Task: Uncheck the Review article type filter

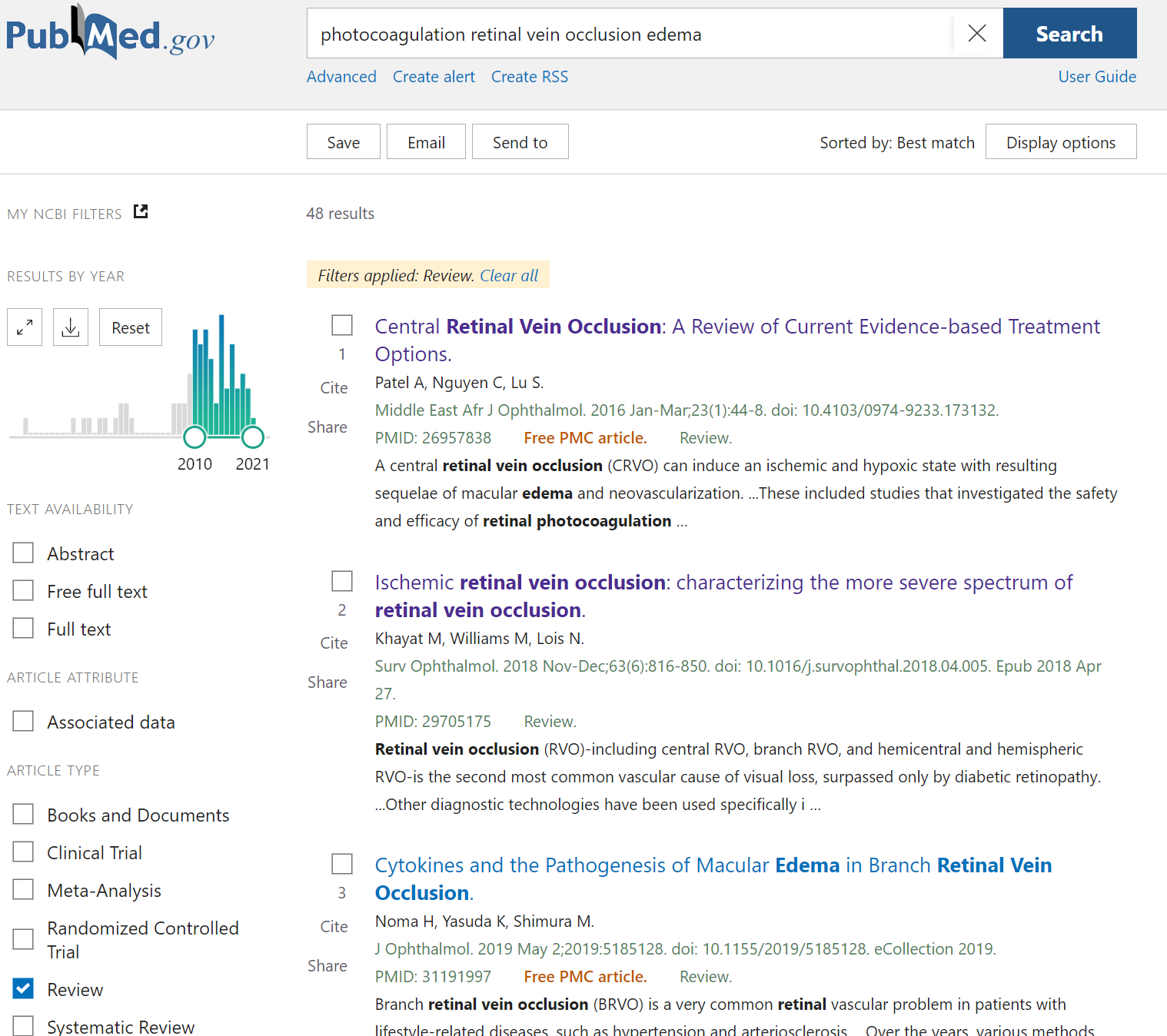Action: (24, 988)
